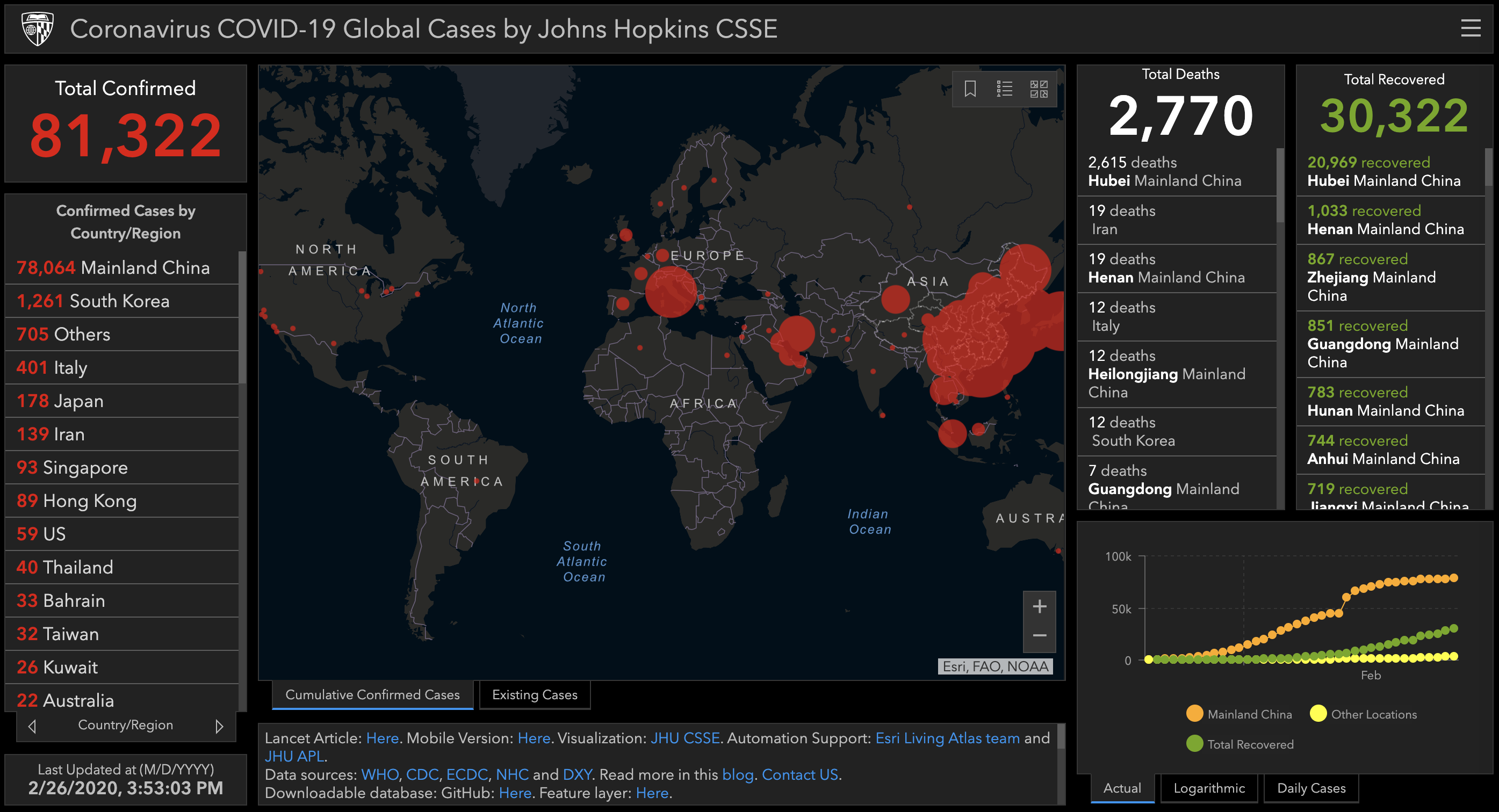Click the Johns Hopkins shield logo
1499x812 pixels.
point(38,28)
